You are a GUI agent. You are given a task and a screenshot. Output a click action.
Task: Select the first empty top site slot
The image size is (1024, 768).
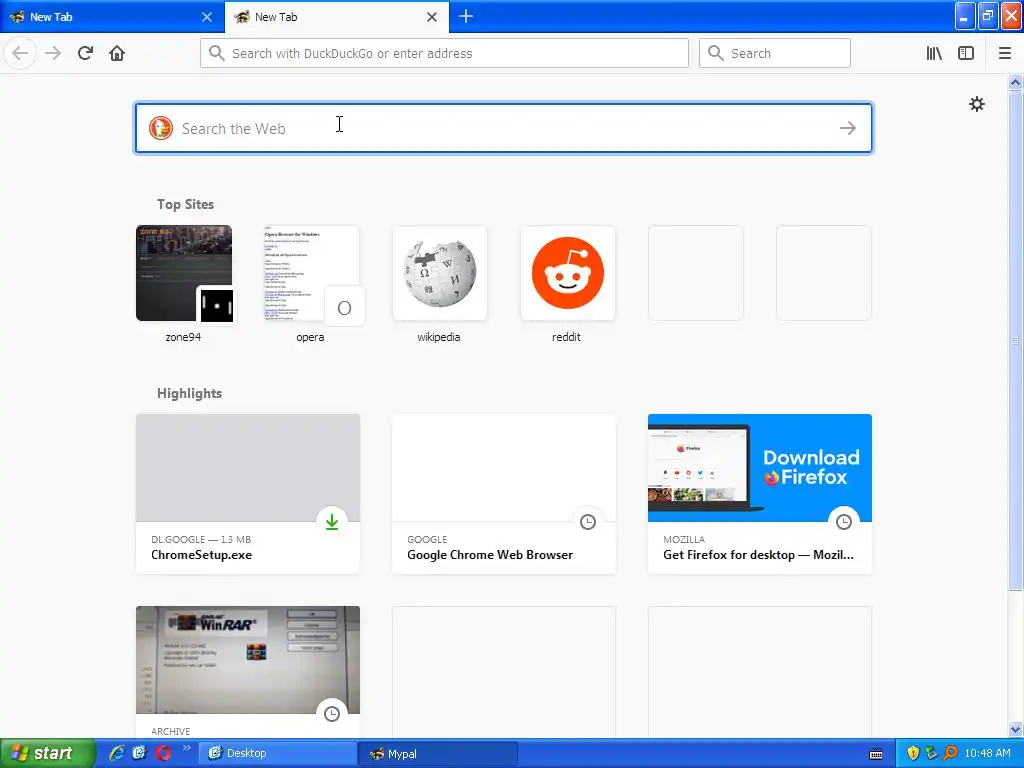coord(696,273)
